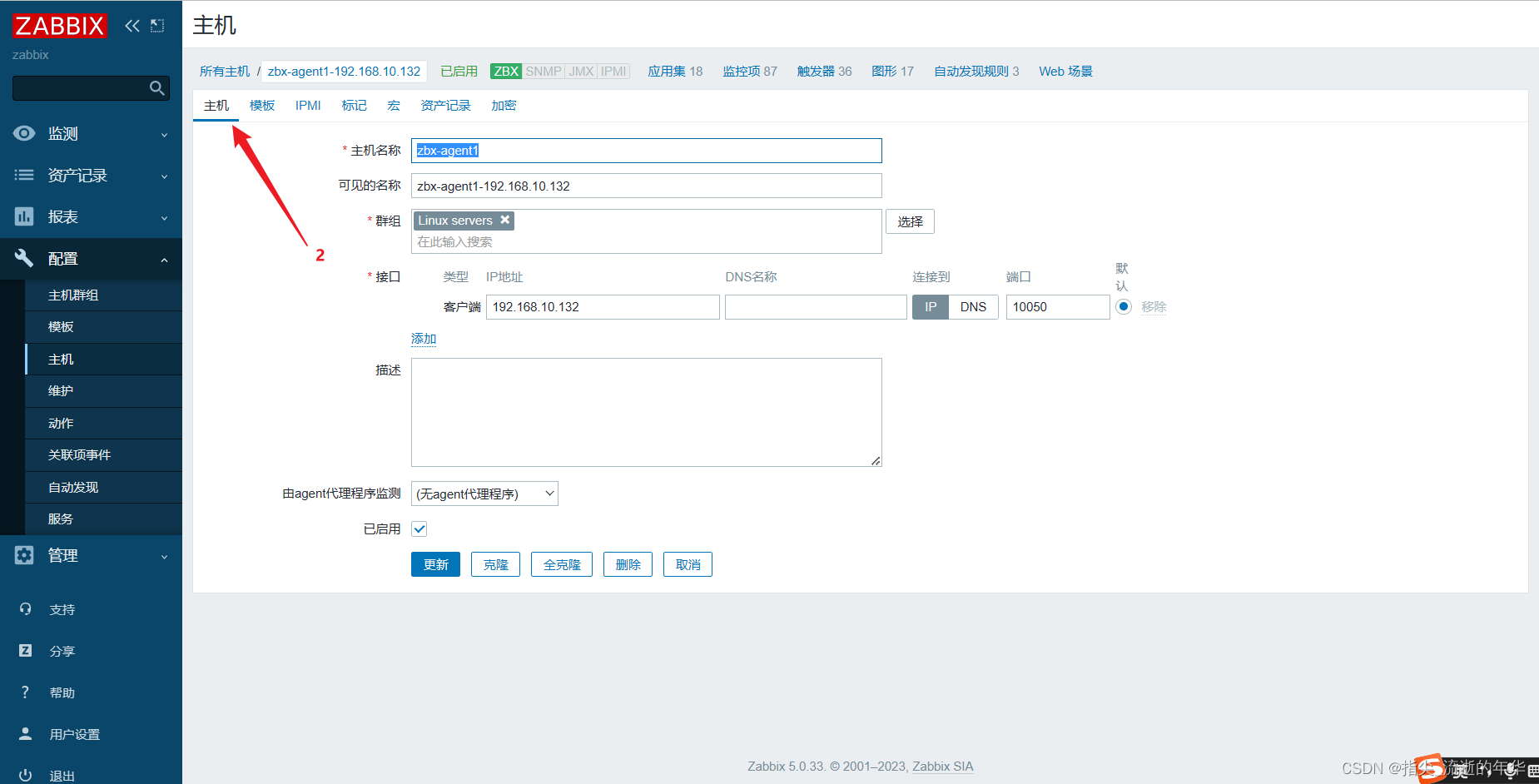Screen dimensions: 1539x784
Task: Click the 删除 button
Action: [628, 564]
